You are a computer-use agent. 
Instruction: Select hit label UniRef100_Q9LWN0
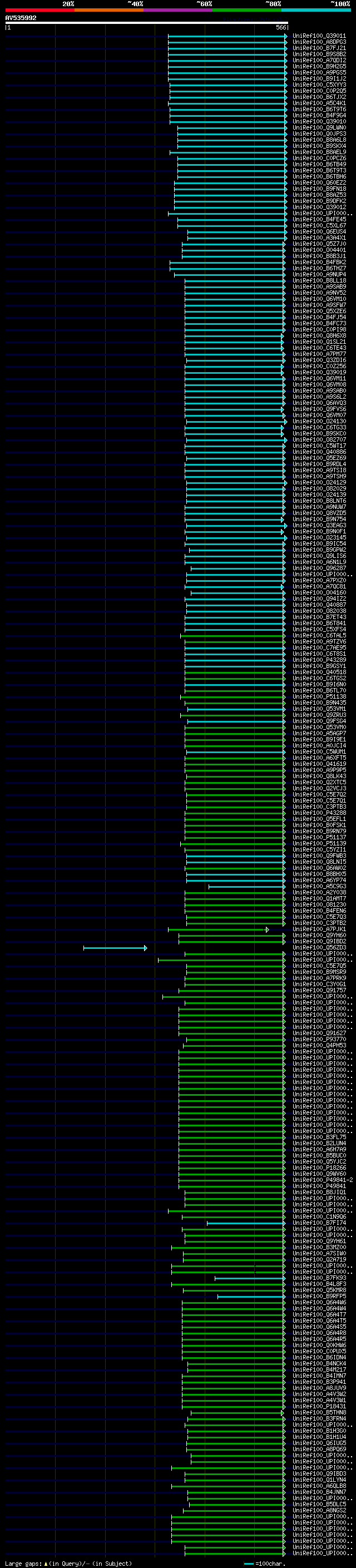319,127
